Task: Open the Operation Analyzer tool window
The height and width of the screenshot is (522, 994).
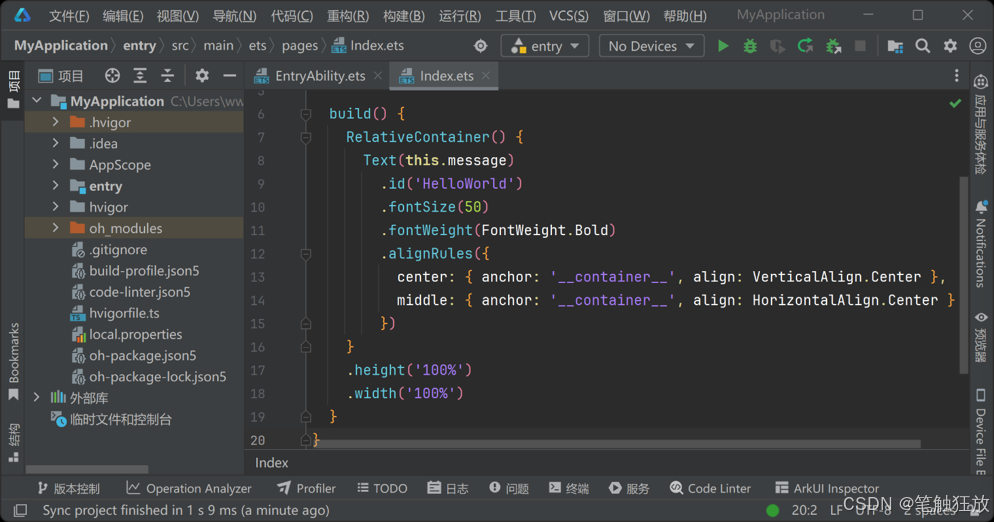Action: (x=188, y=488)
